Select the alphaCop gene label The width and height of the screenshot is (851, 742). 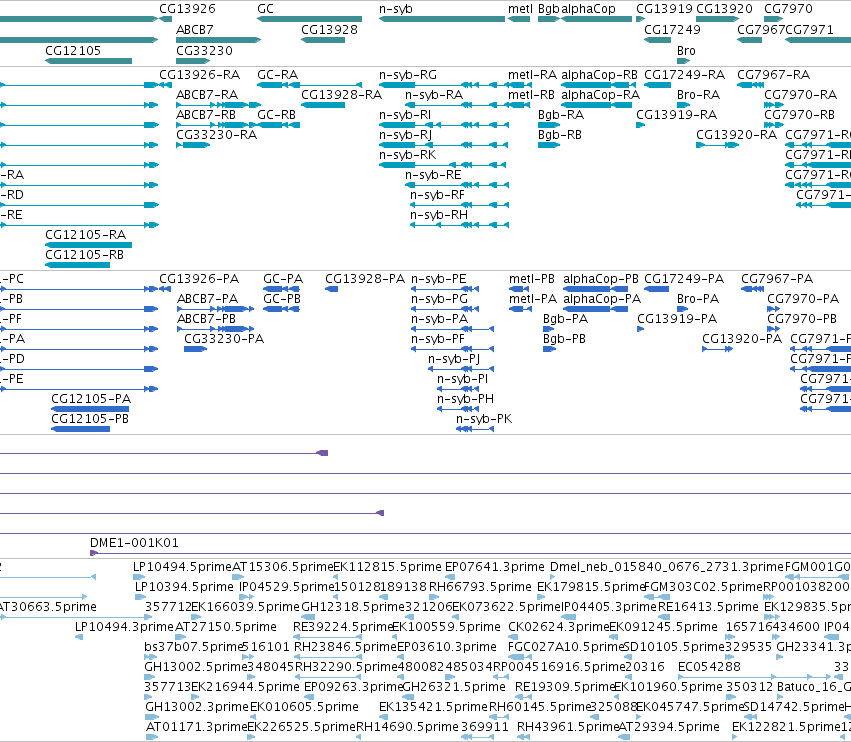[588, 9]
